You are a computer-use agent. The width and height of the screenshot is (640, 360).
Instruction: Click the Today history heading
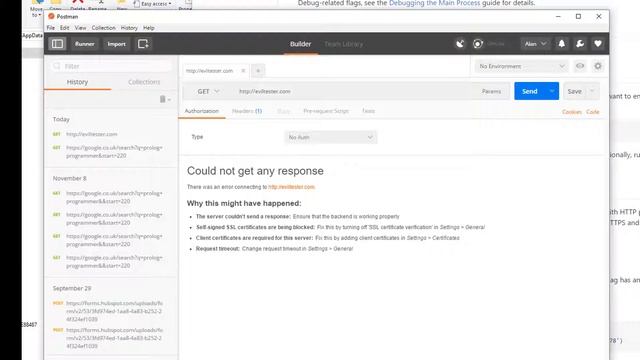pyautogui.click(x=61, y=119)
